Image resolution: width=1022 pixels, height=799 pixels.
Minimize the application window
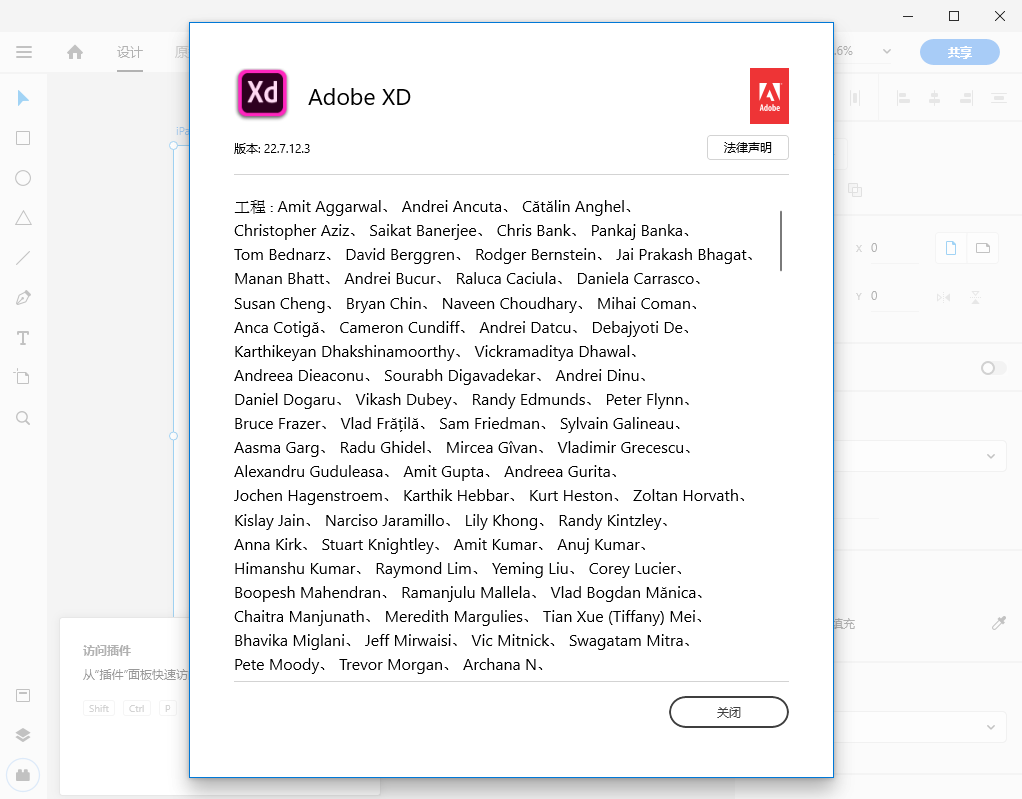point(908,16)
